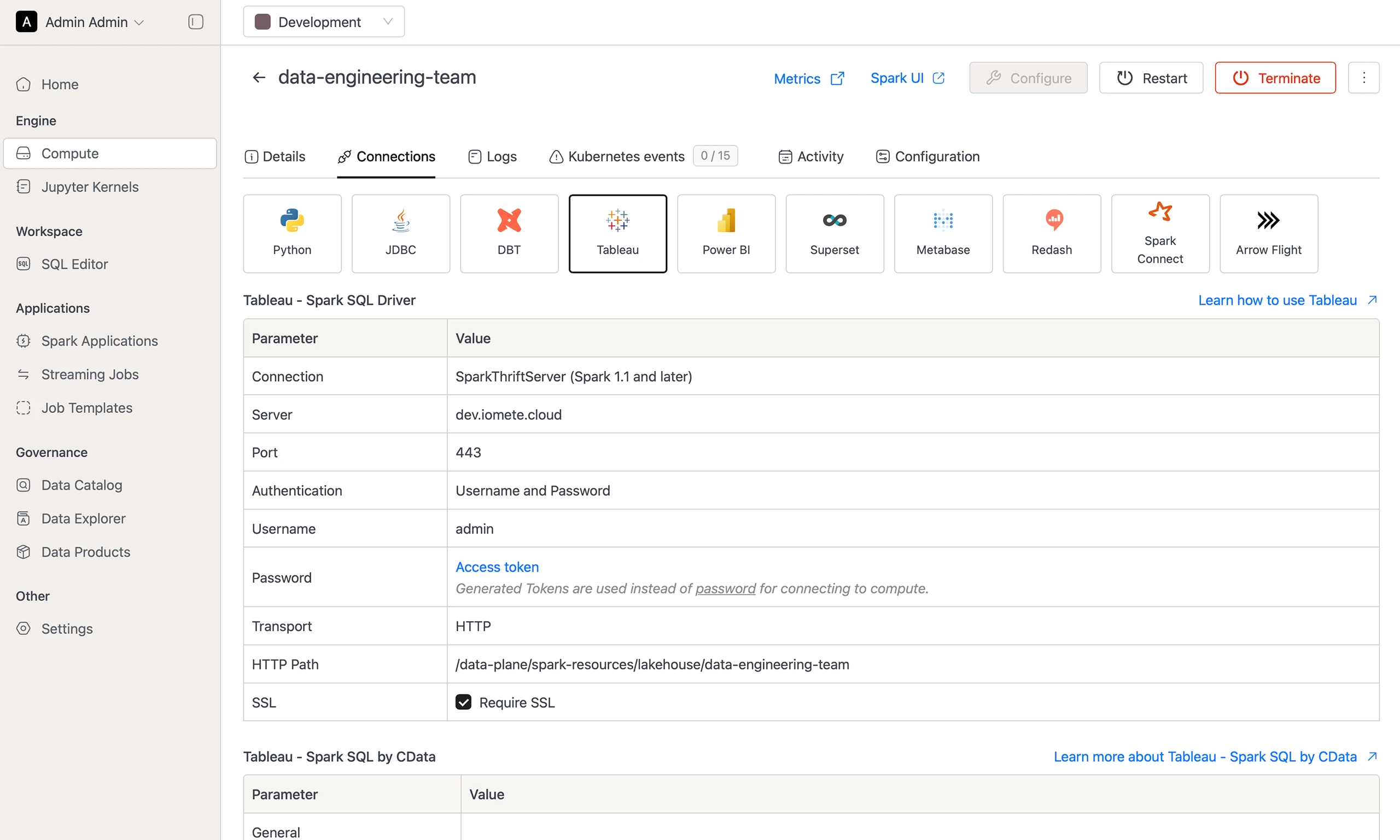
Task: Switch to the Details tab
Action: coord(275,156)
